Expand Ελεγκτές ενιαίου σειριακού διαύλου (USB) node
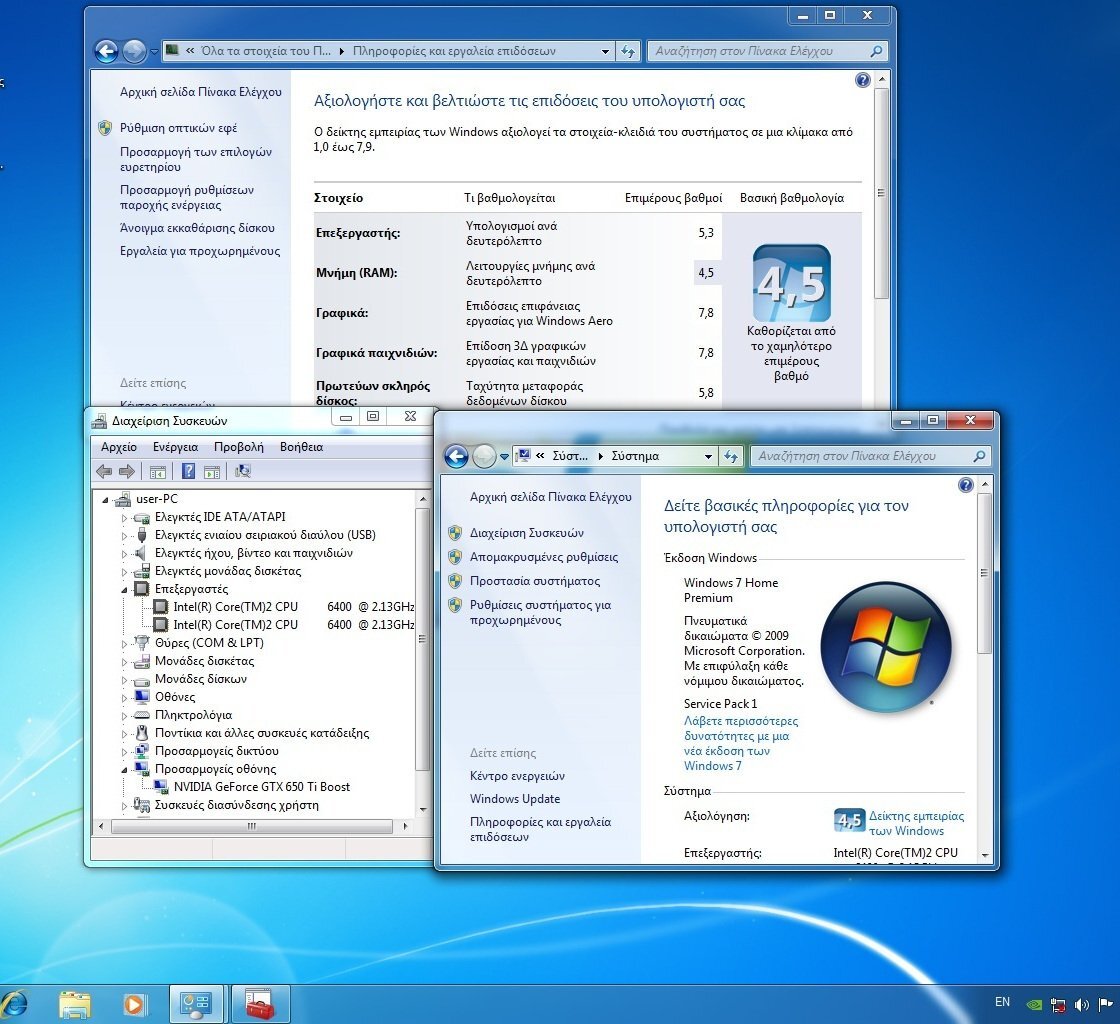The width and height of the screenshot is (1120, 1024). 124,536
